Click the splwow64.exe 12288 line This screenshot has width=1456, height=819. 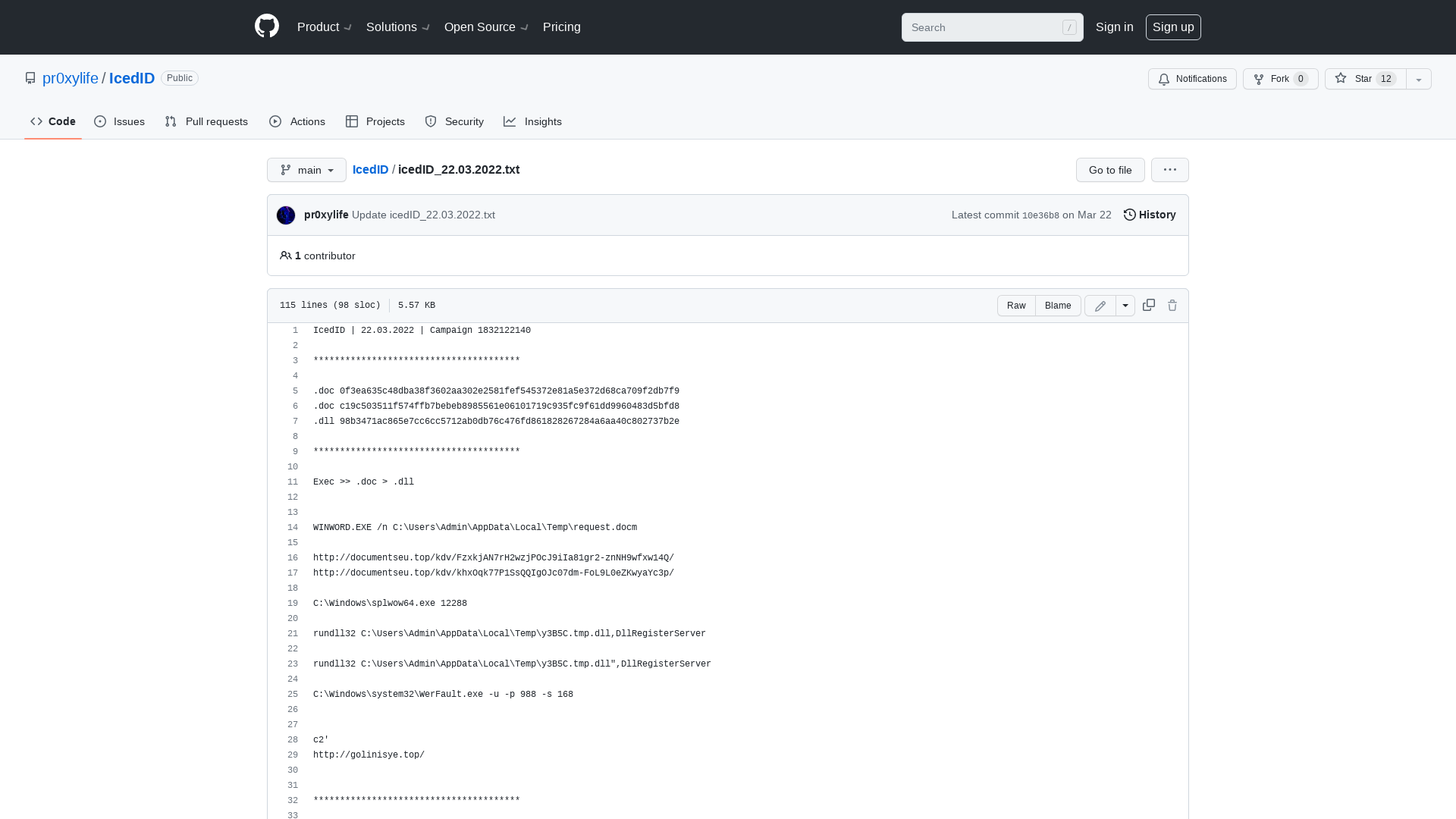[390, 604]
